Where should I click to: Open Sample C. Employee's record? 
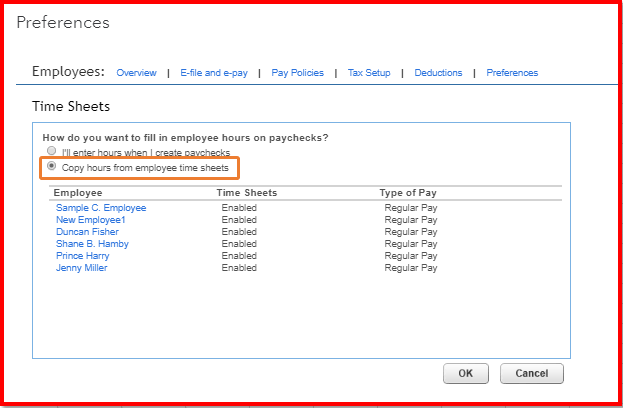coord(101,208)
